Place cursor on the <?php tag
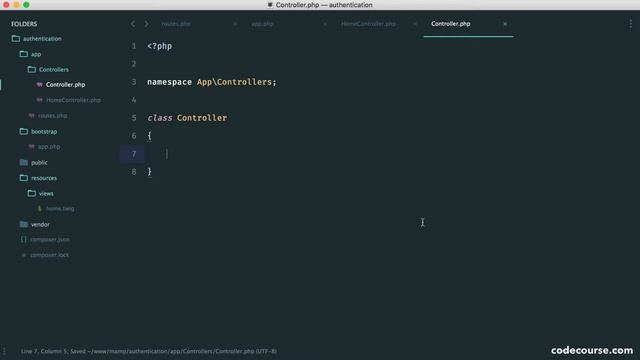 160,46
